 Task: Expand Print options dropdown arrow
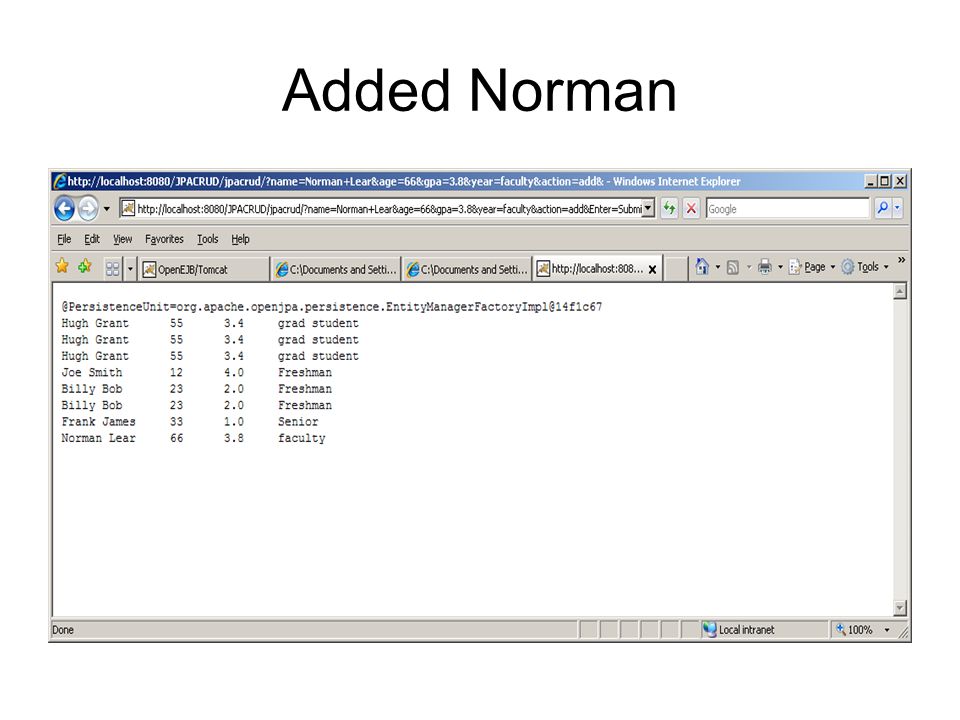pos(780,267)
